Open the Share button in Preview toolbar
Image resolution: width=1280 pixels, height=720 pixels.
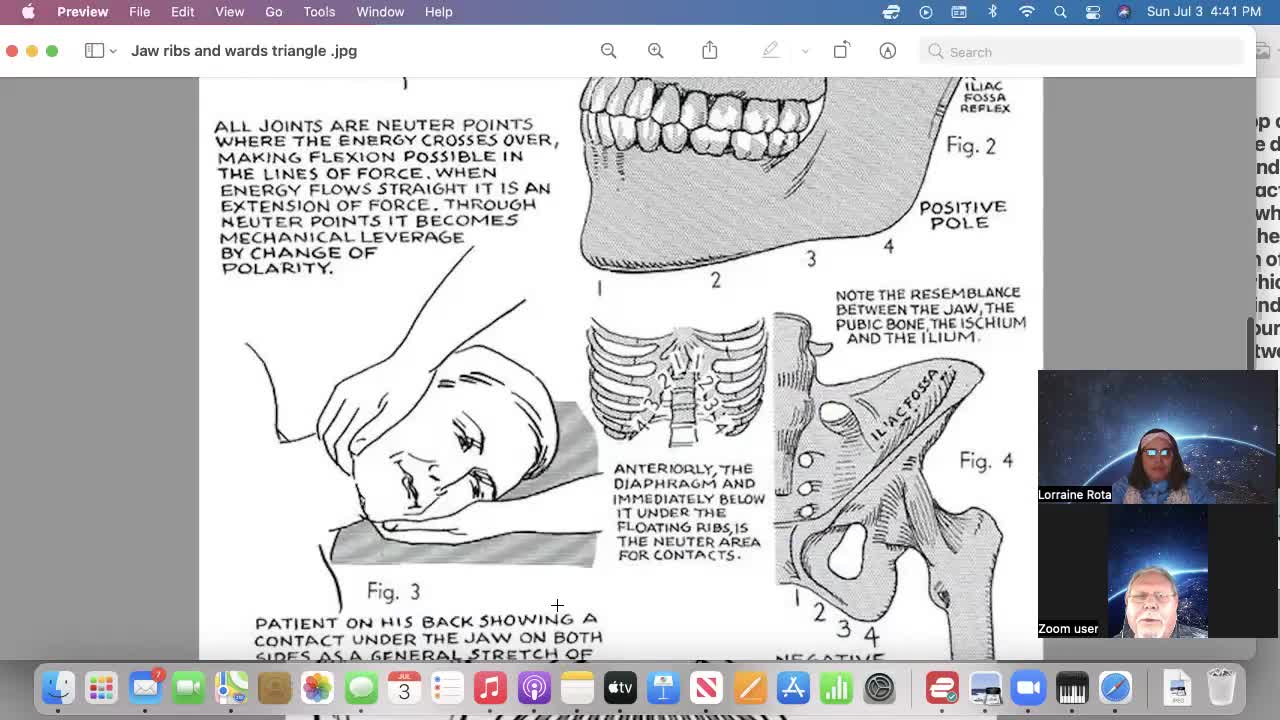[710, 51]
